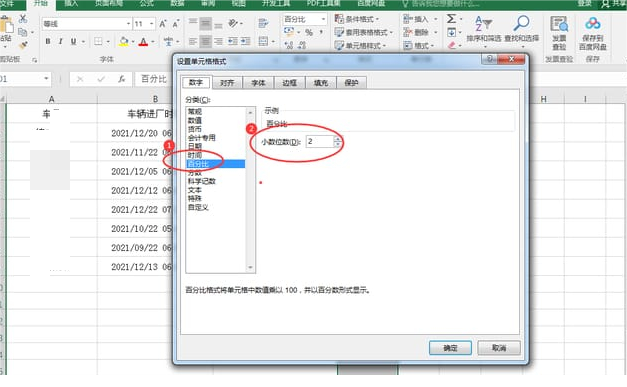Open the AutoSum sigma icon
This screenshot has height=387, width=627.
point(451,19)
